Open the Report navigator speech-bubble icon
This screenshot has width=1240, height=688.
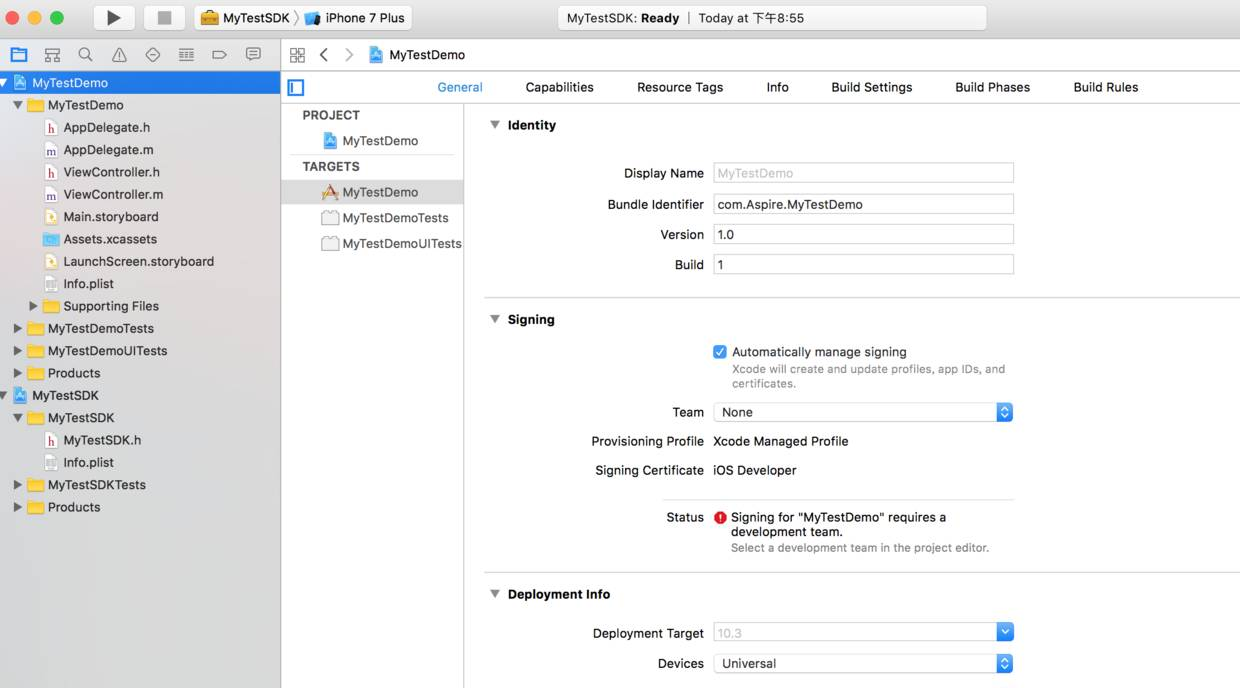point(253,55)
